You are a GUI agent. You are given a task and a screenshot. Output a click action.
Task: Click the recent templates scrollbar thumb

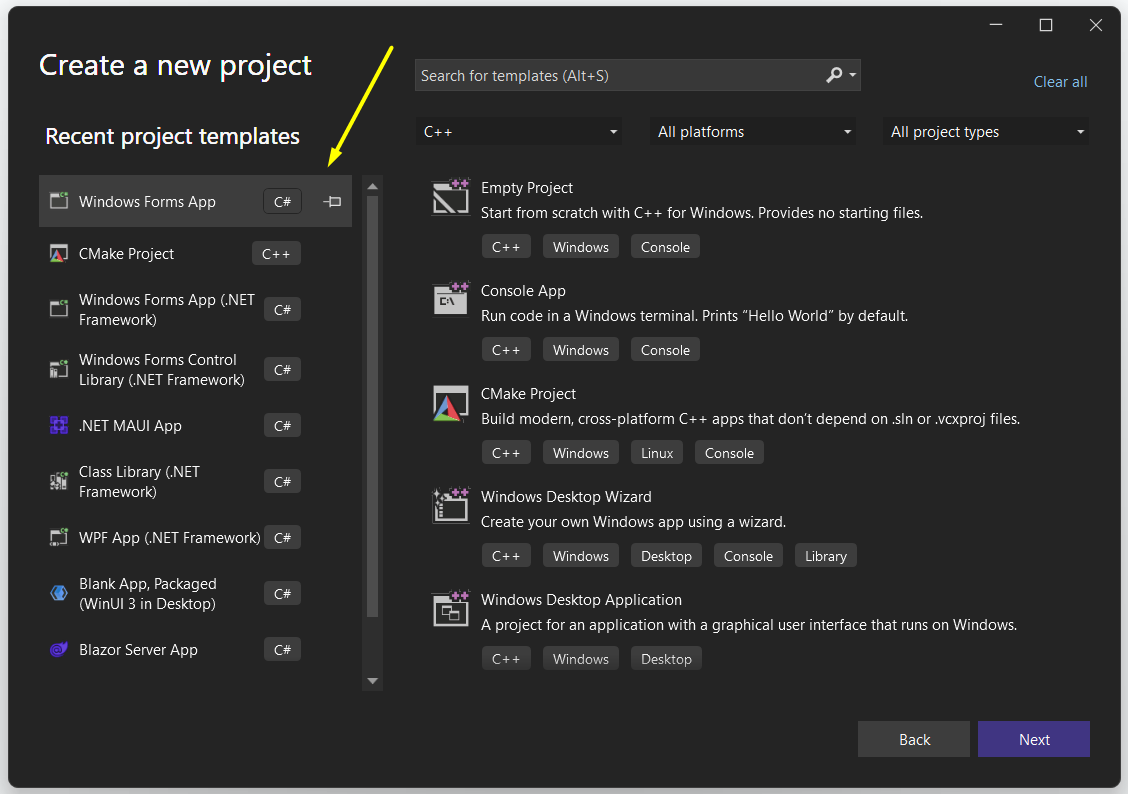[372, 406]
